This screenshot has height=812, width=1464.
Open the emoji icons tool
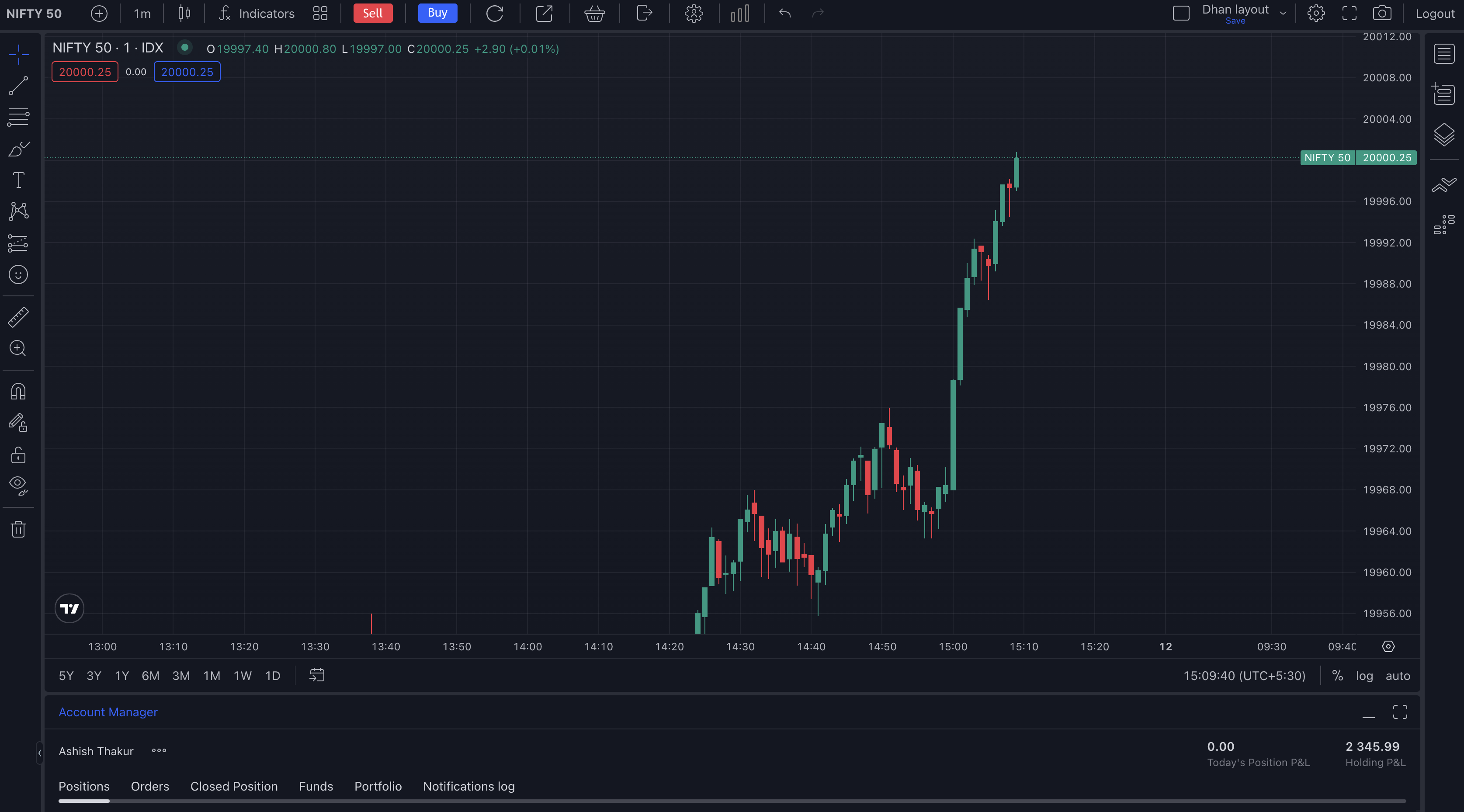tap(18, 274)
